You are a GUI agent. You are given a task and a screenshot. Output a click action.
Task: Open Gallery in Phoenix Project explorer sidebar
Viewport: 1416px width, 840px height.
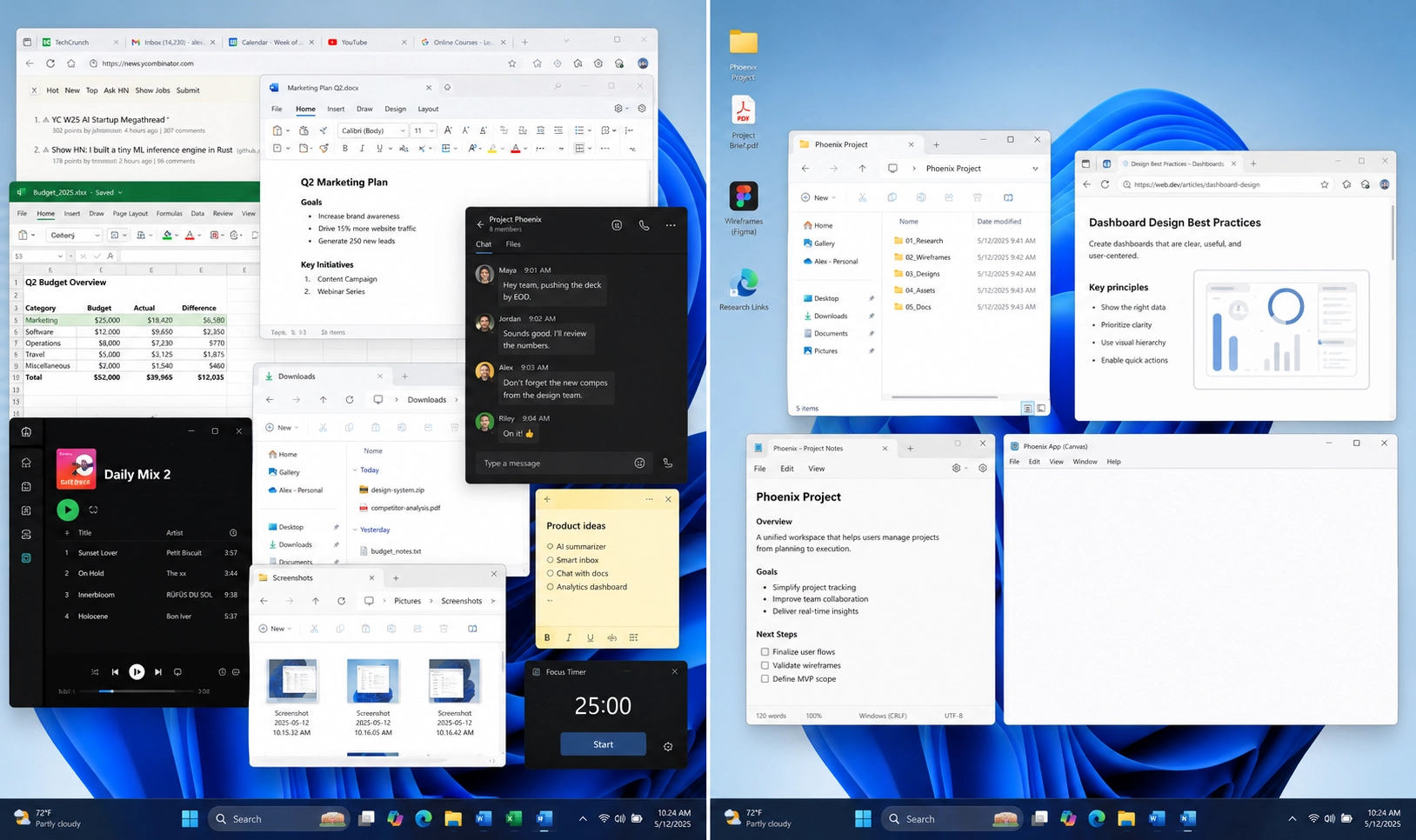coord(818,243)
